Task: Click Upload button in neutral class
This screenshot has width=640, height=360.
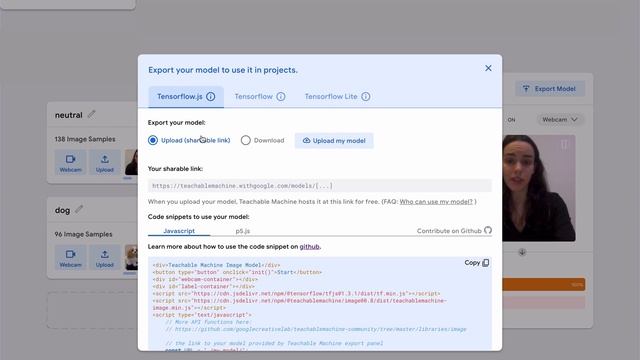Action: [x=104, y=162]
